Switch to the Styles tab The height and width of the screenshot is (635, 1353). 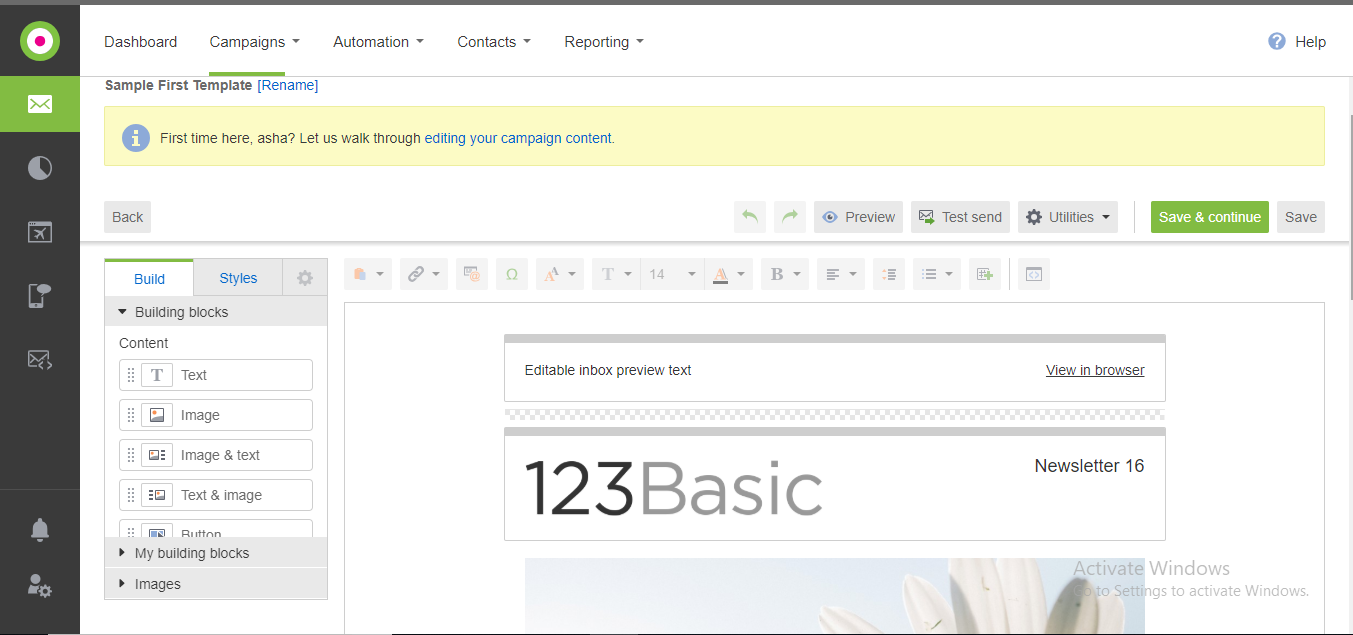238,278
